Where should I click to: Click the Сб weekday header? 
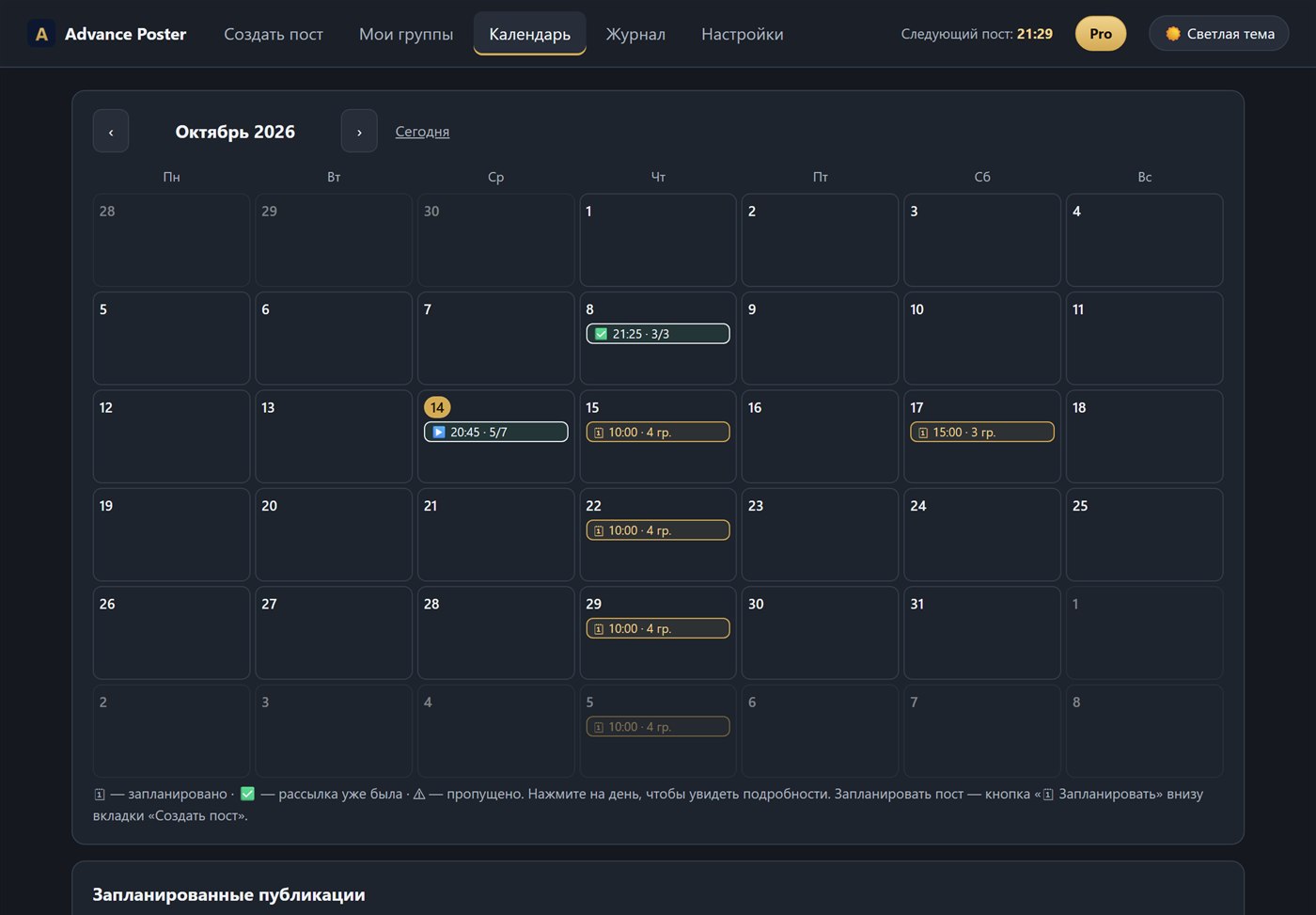pos(982,177)
